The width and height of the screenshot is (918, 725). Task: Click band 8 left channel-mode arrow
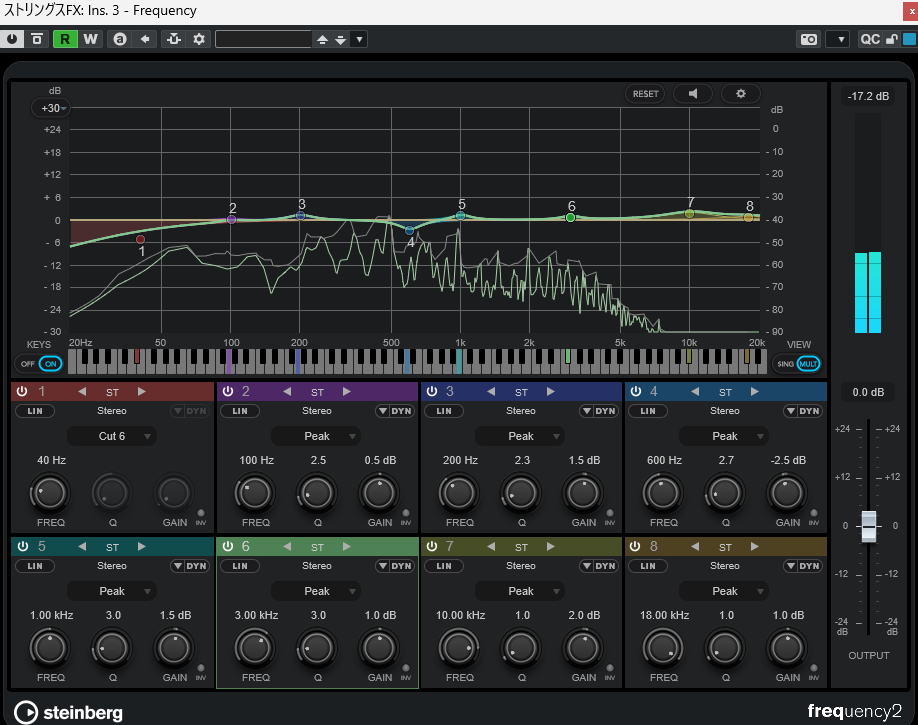coord(695,546)
